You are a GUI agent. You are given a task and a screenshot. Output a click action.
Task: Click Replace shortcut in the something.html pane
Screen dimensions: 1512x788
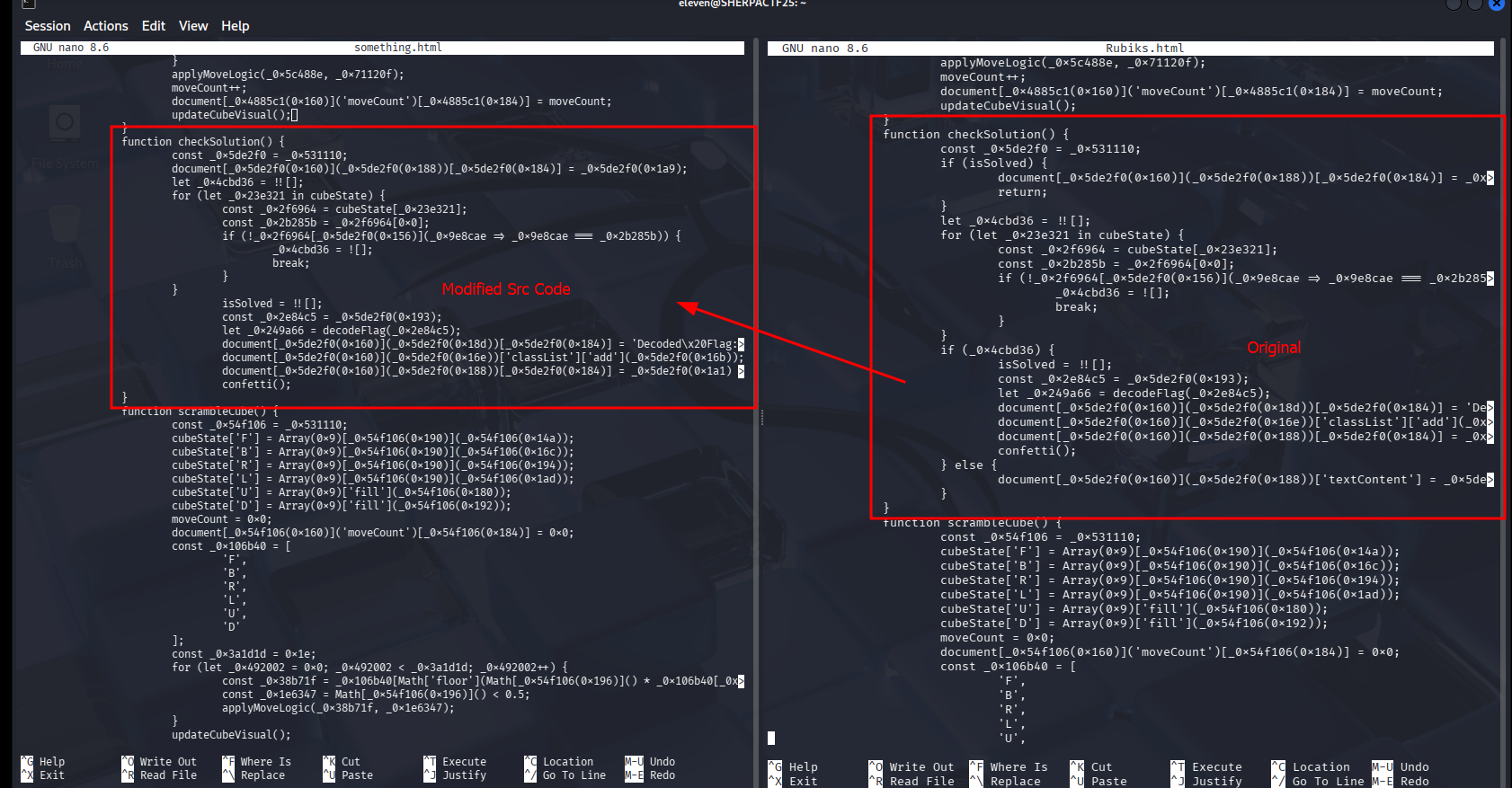click(253, 775)
